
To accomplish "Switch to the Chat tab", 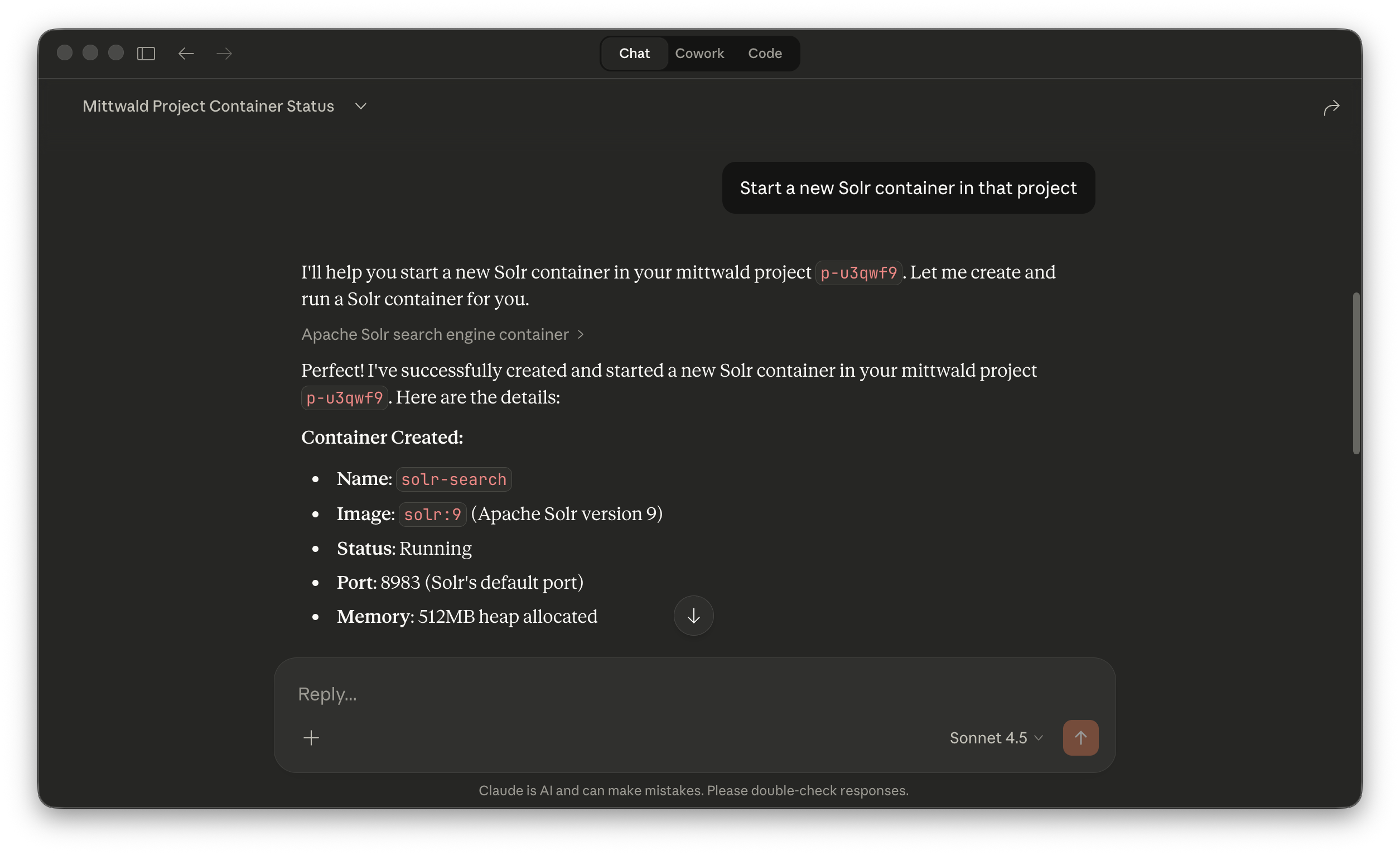I will [634, 54].
